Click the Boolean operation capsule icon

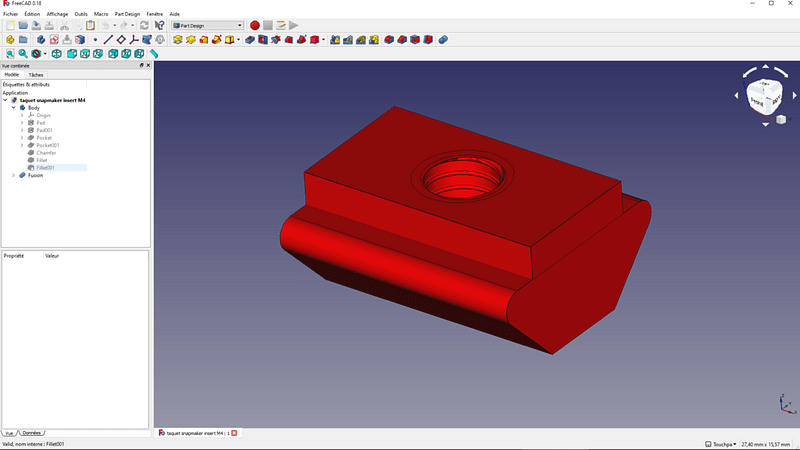click(443, 40)
